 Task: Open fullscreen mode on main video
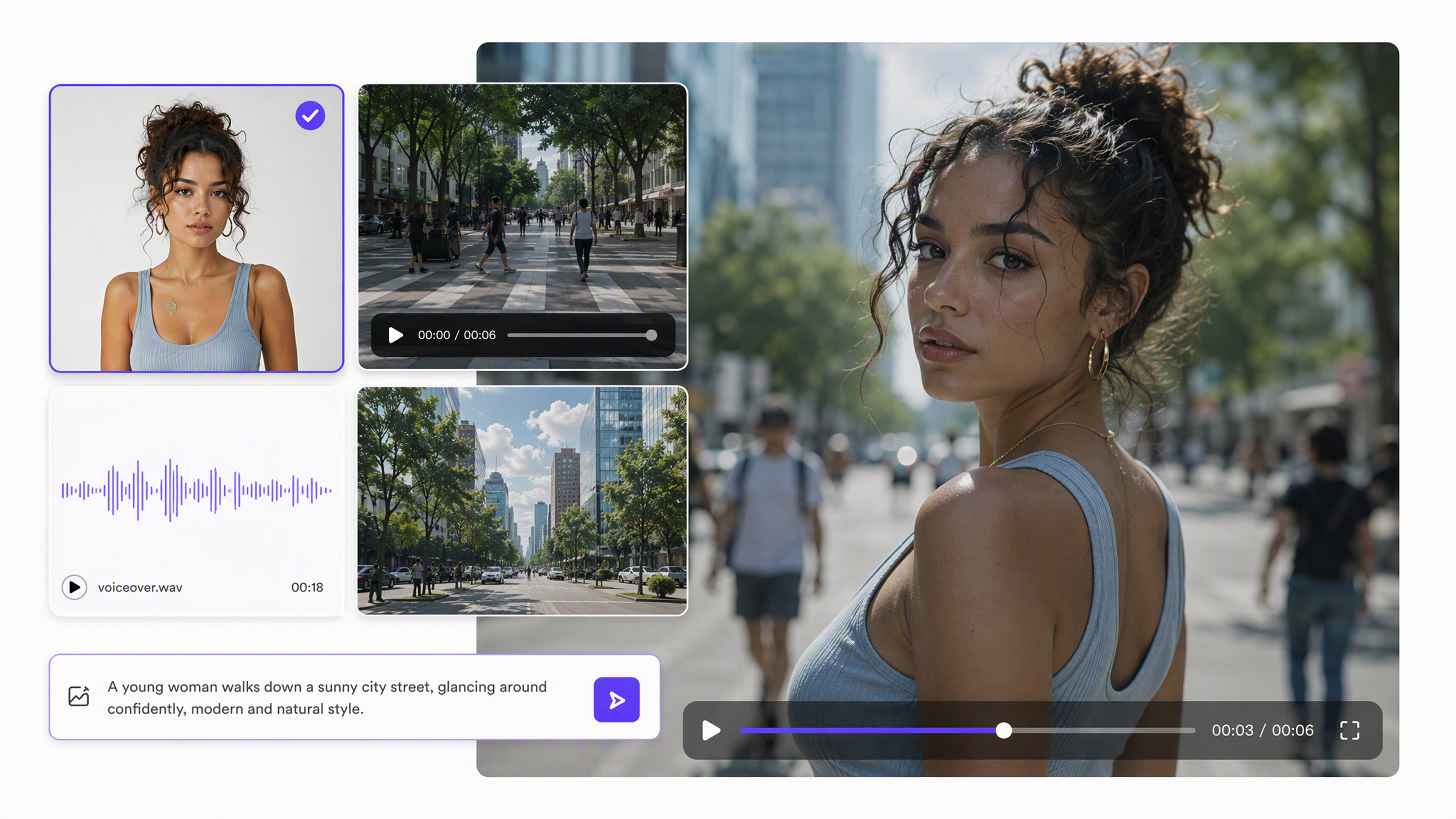[1350, 730]
